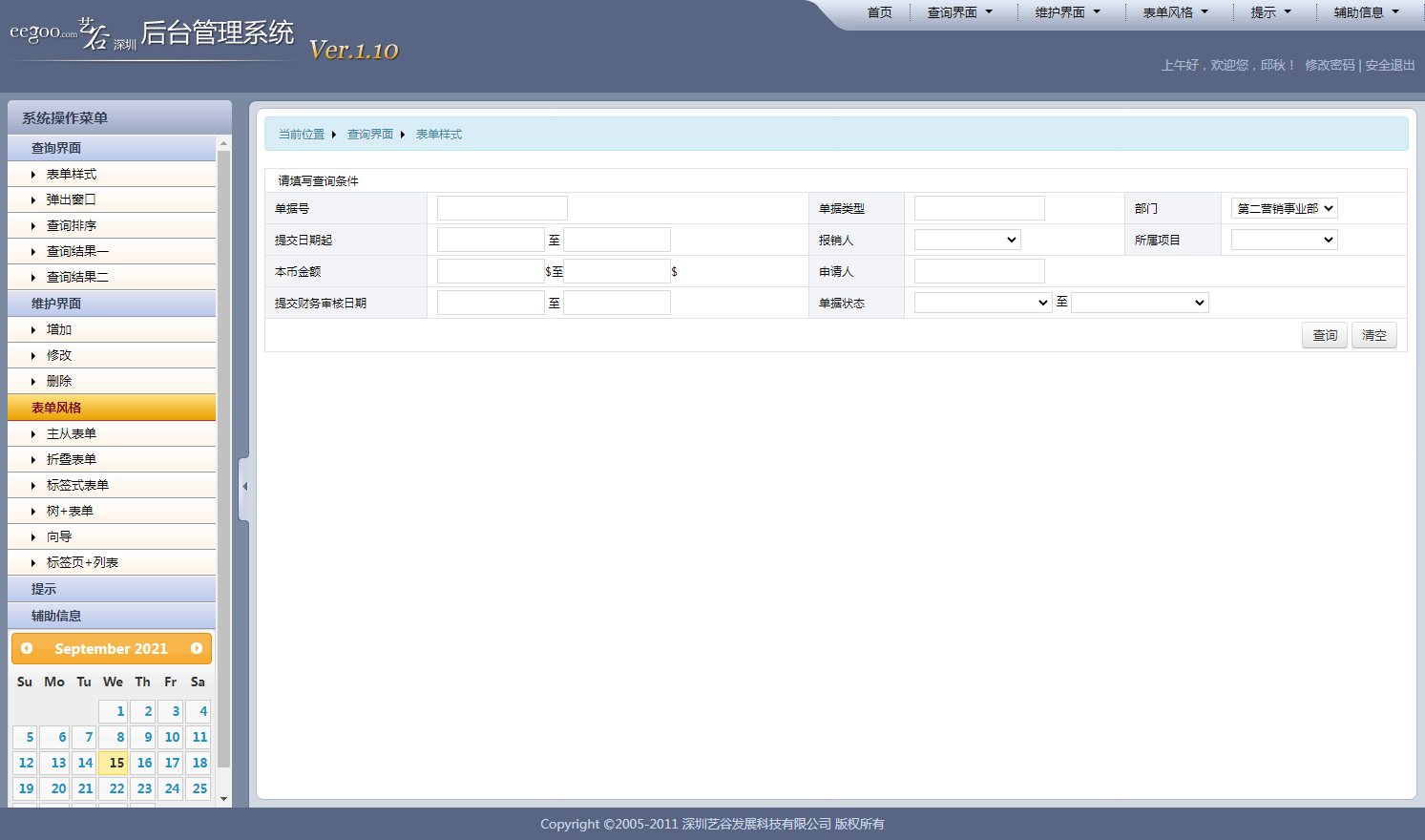Go to previous month in calendar

[x=27, y=648]
